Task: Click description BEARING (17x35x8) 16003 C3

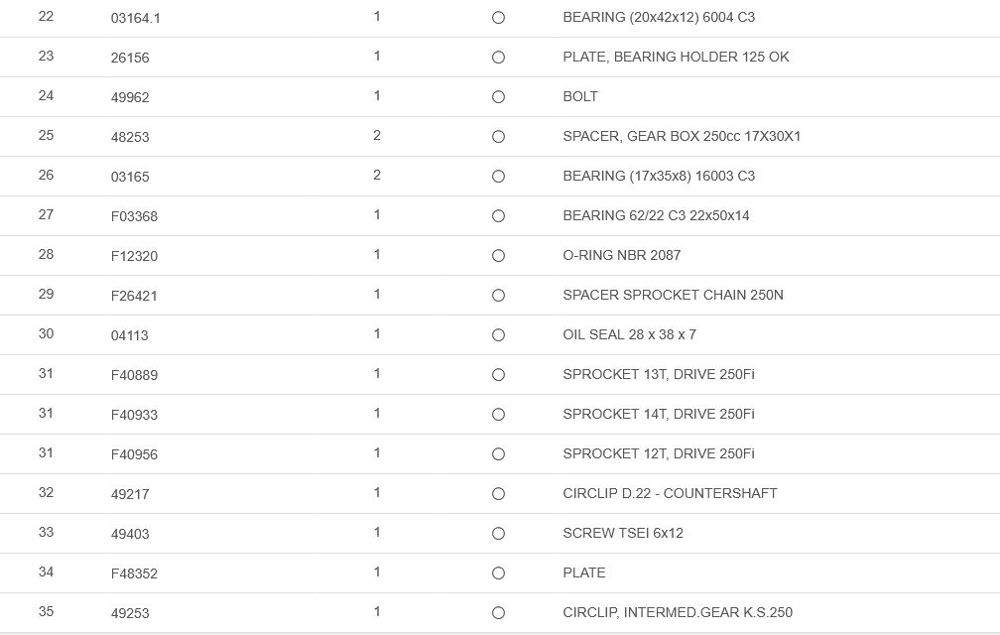Action: [x=658, y=176]
